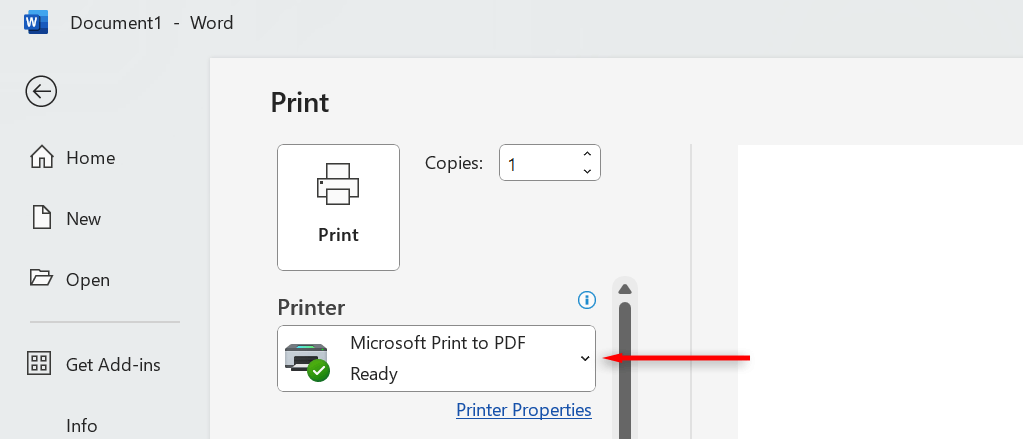Open the Home menu item
This screenshot has width=1023, height=439.
point(90,158)
